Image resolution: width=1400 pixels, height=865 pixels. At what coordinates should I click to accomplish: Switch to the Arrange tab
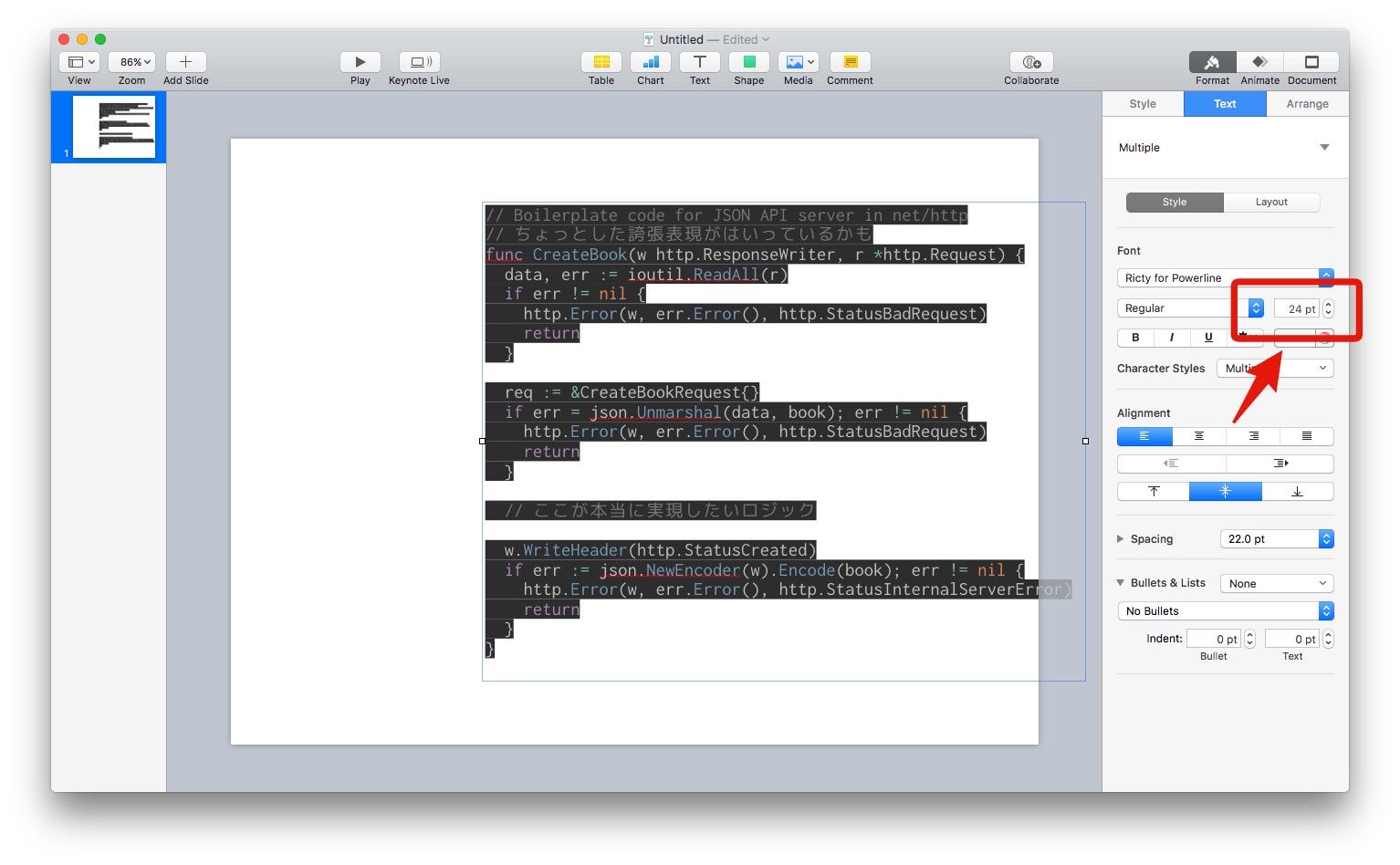tap(1307, 104)
